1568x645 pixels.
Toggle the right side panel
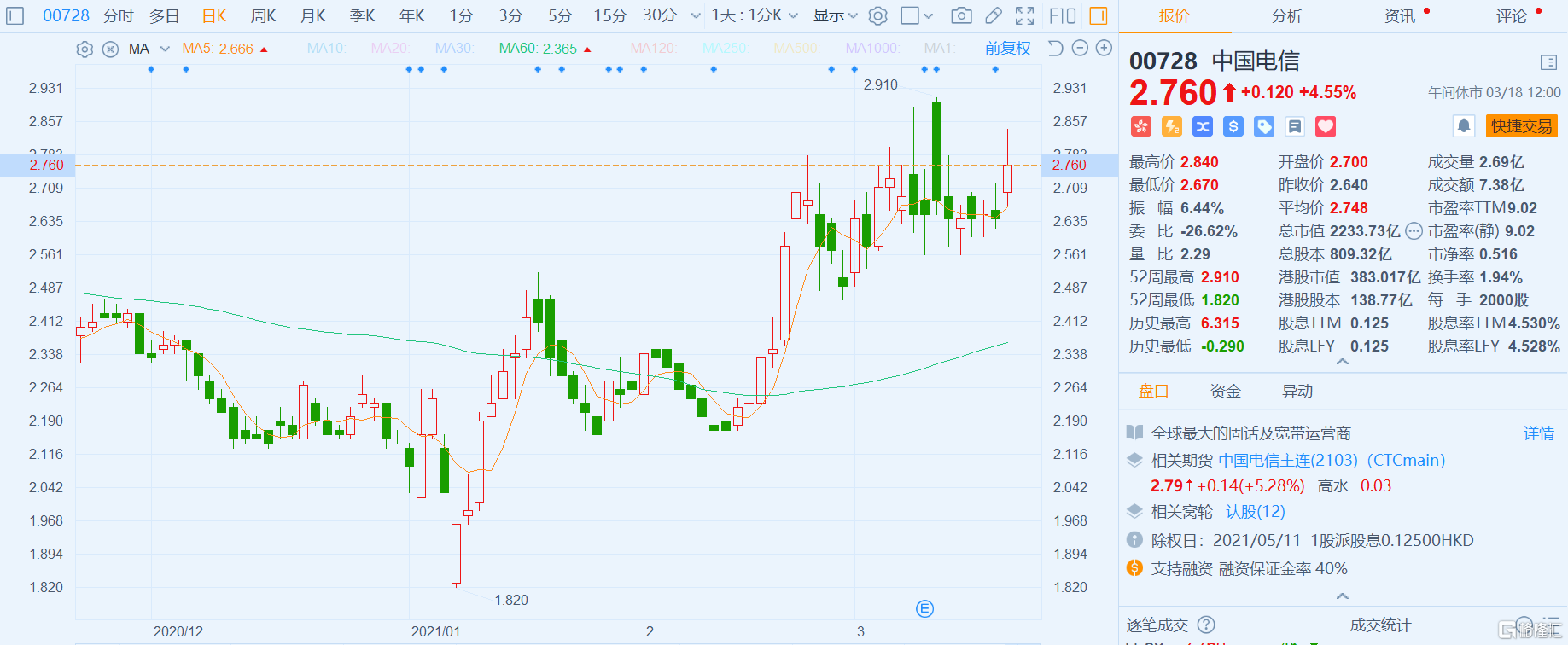(1099, 15)
